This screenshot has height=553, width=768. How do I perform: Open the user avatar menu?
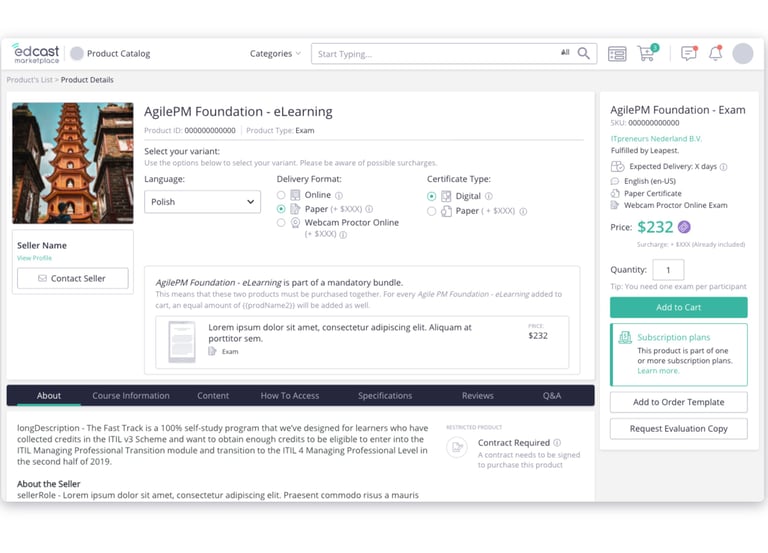[743, 53]
